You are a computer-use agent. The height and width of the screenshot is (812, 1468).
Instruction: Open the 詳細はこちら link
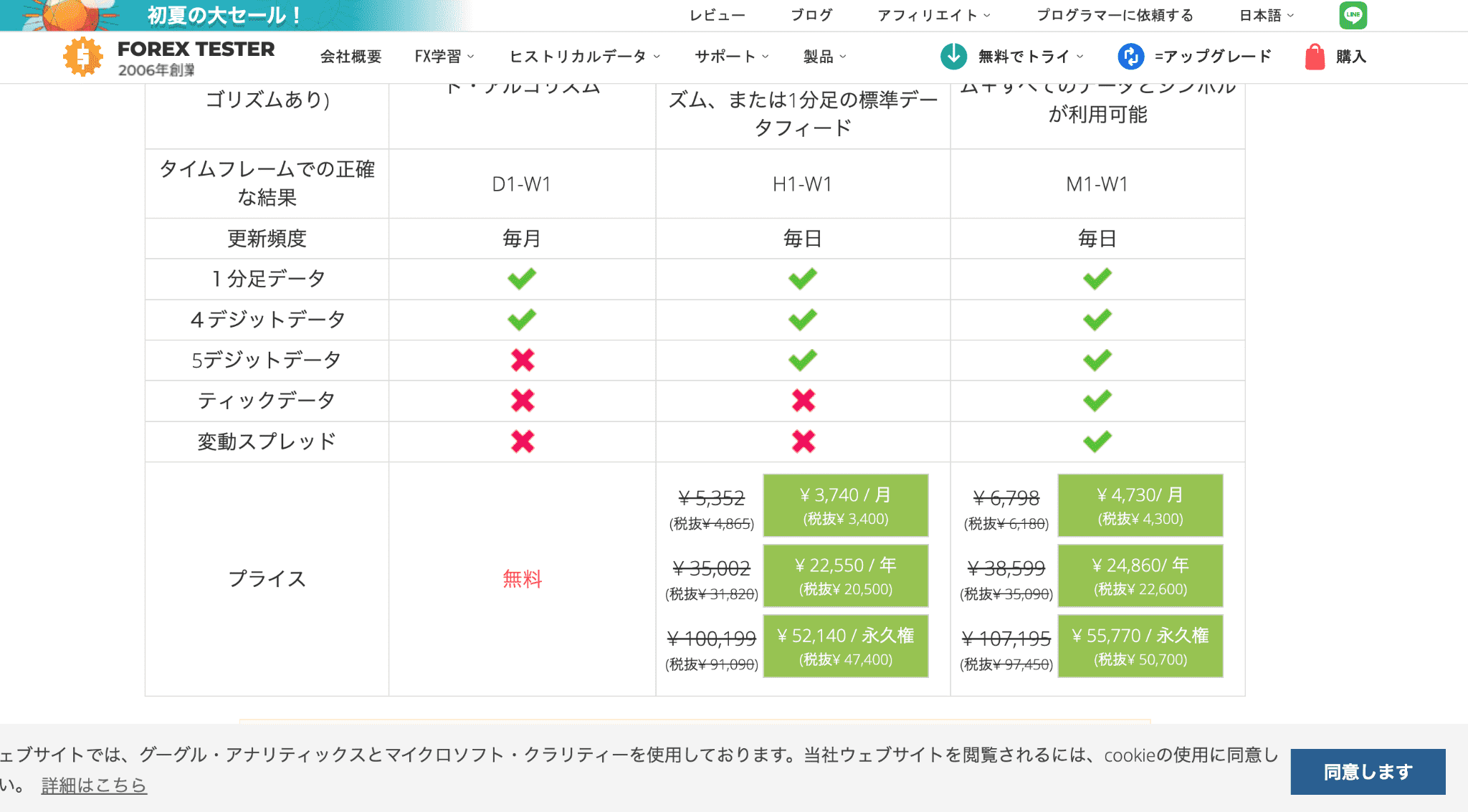coord(94,785)
